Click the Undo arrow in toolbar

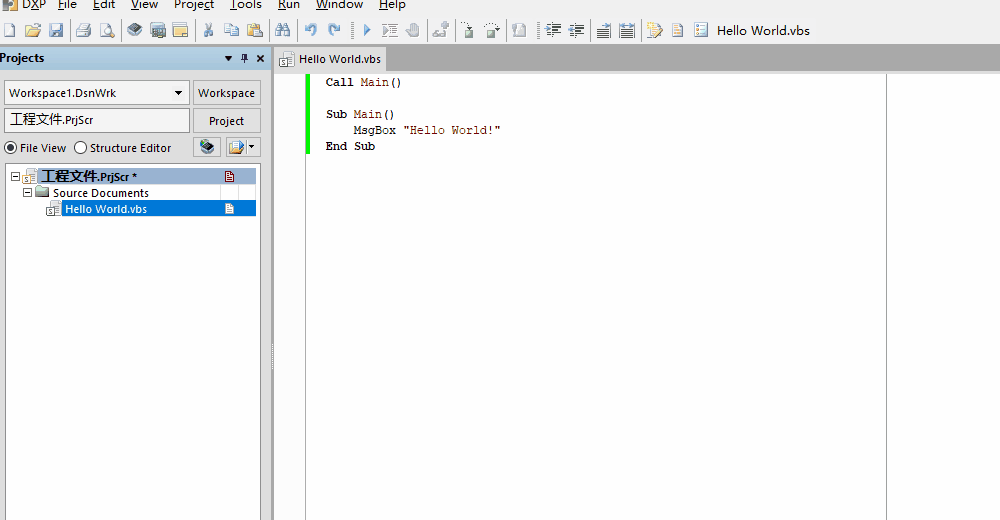[310, 31]
